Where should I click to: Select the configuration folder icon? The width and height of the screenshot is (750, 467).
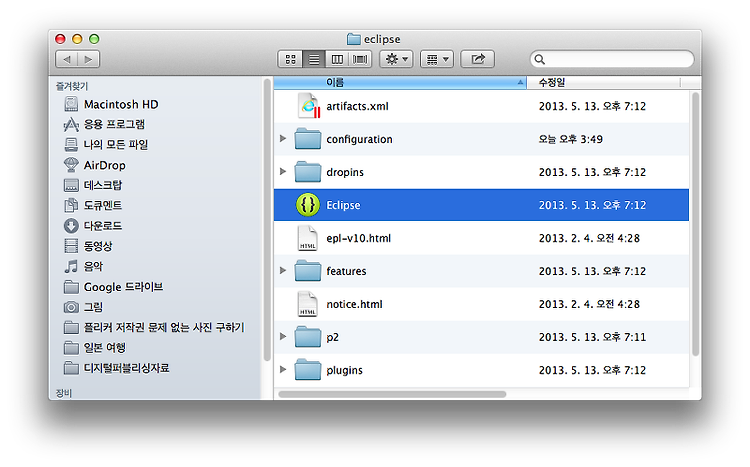point(308,139)
